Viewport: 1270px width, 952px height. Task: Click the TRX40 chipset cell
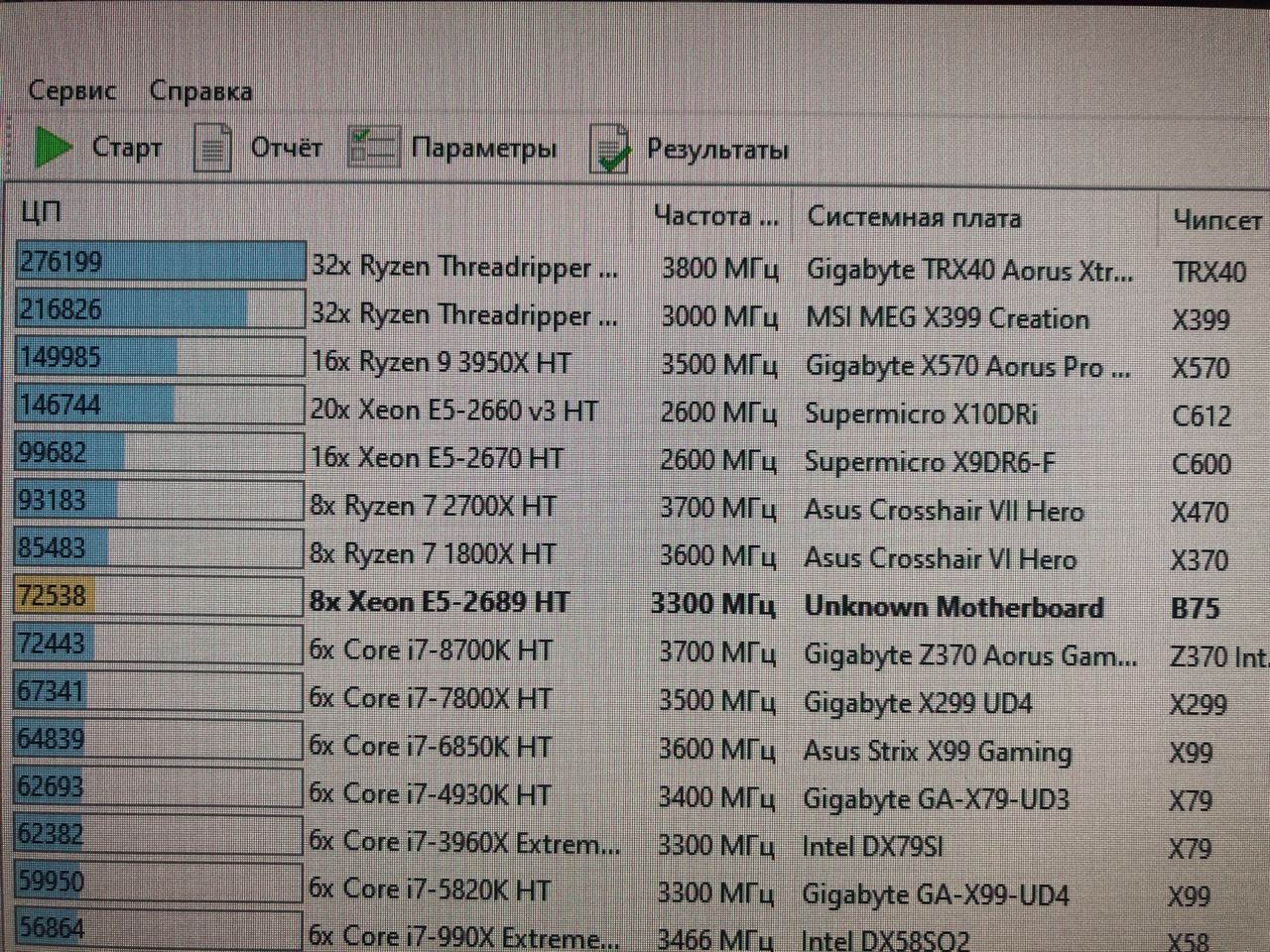(1208, 272)
